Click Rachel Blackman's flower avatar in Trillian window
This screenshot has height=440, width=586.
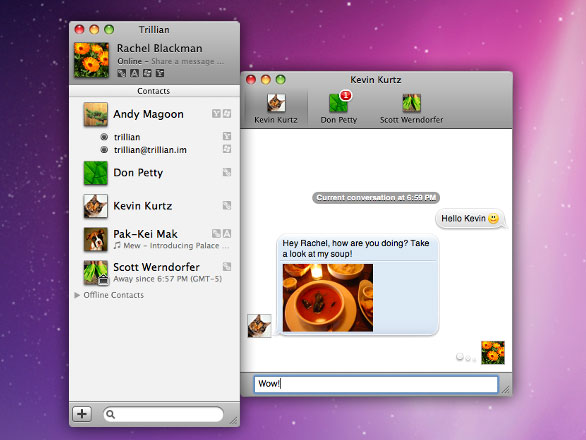click(92, 60)
